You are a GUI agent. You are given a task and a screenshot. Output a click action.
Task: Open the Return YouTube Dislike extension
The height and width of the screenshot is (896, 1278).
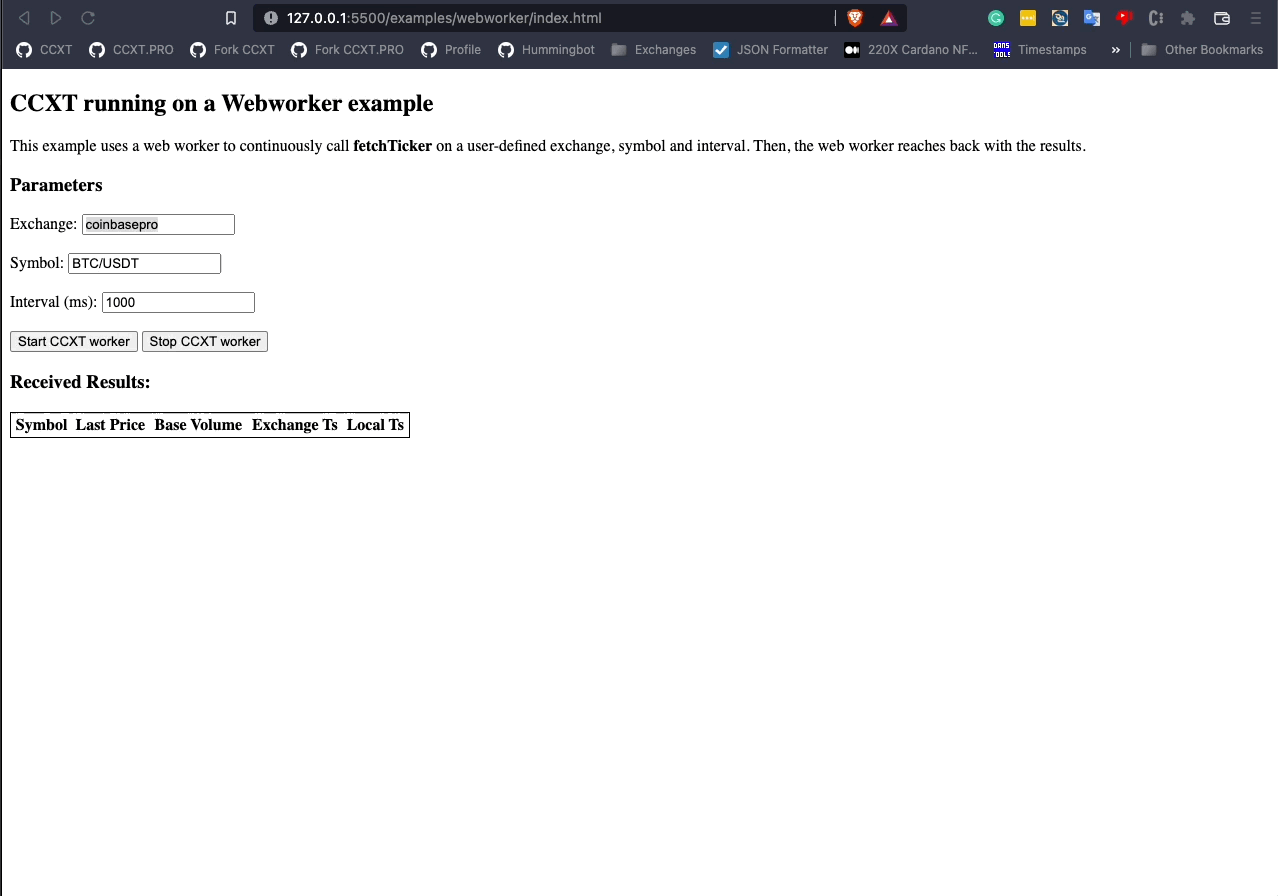(1124, 17)
